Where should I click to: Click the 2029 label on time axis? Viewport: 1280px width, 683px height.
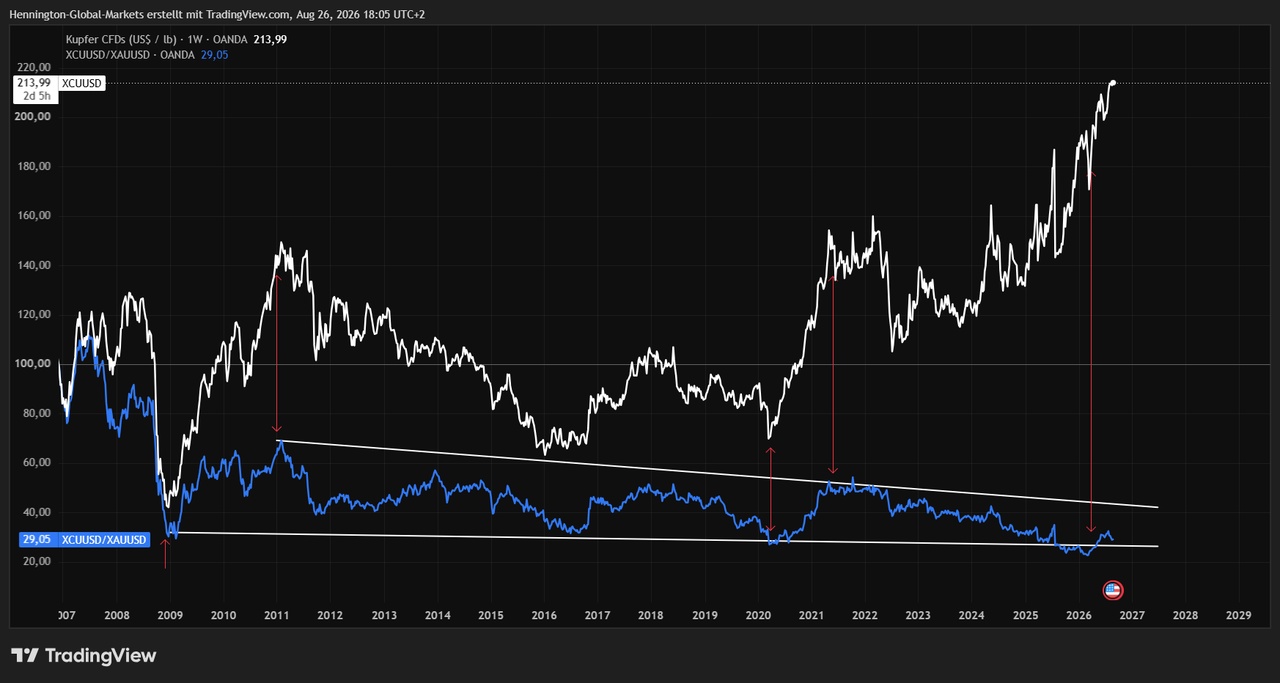click(x=1239, y=615)
